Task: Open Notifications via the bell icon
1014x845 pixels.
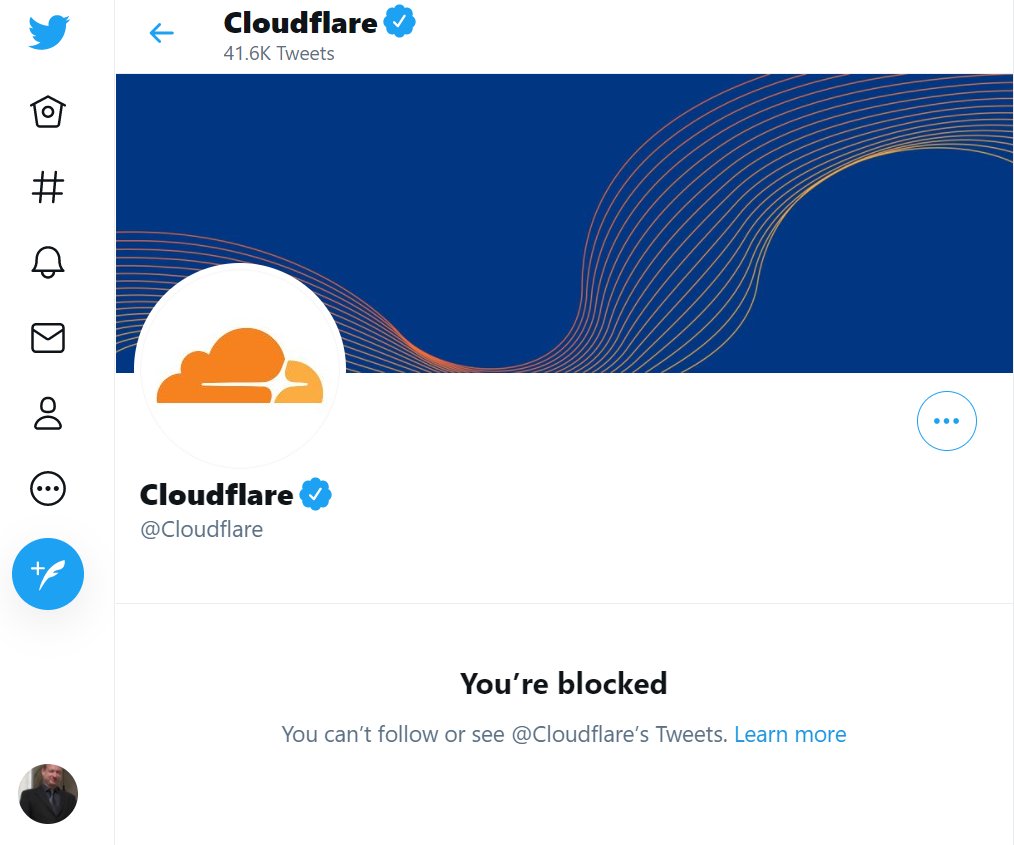Action: 48,262
